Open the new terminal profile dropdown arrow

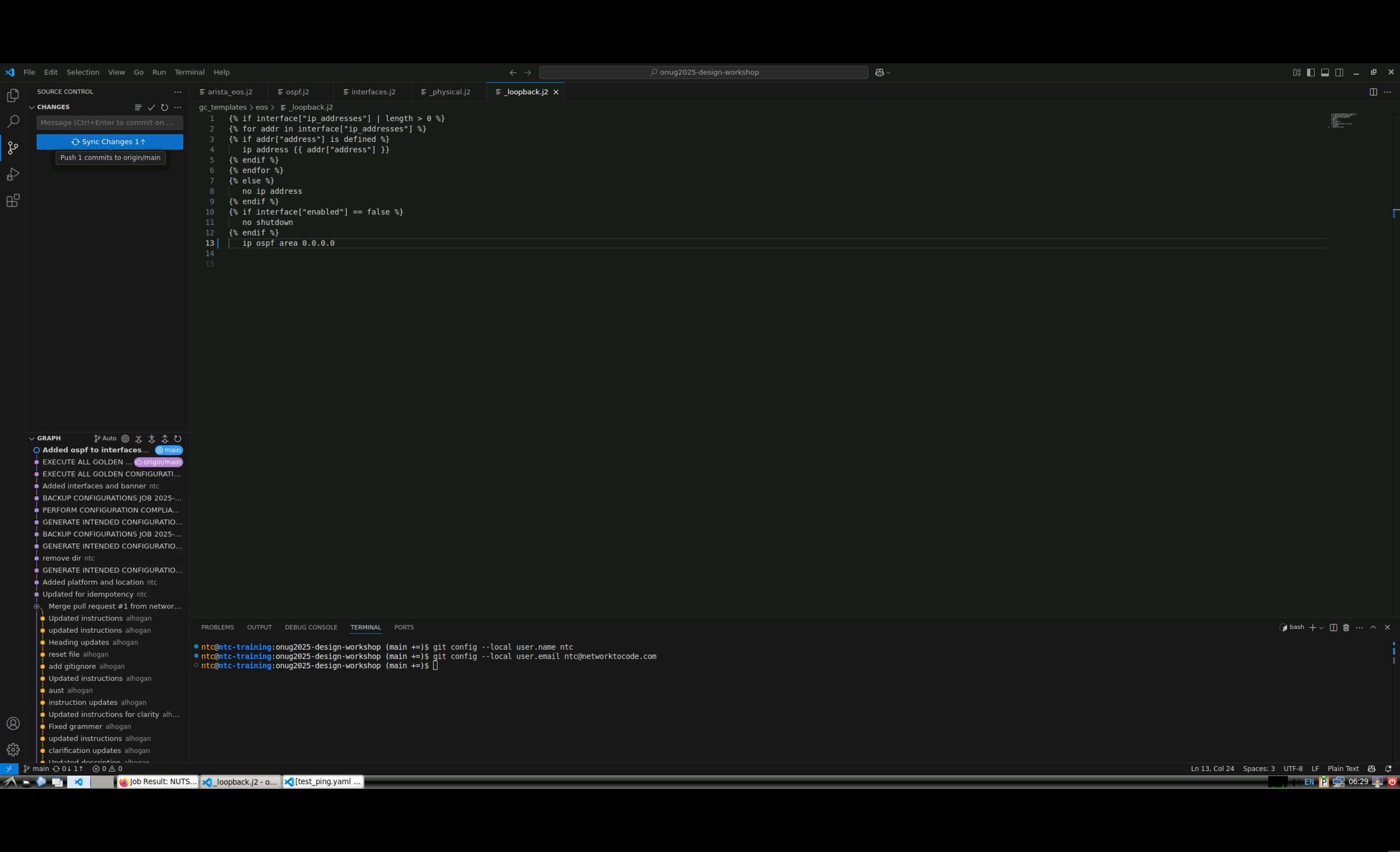(x=1322, y=628)
